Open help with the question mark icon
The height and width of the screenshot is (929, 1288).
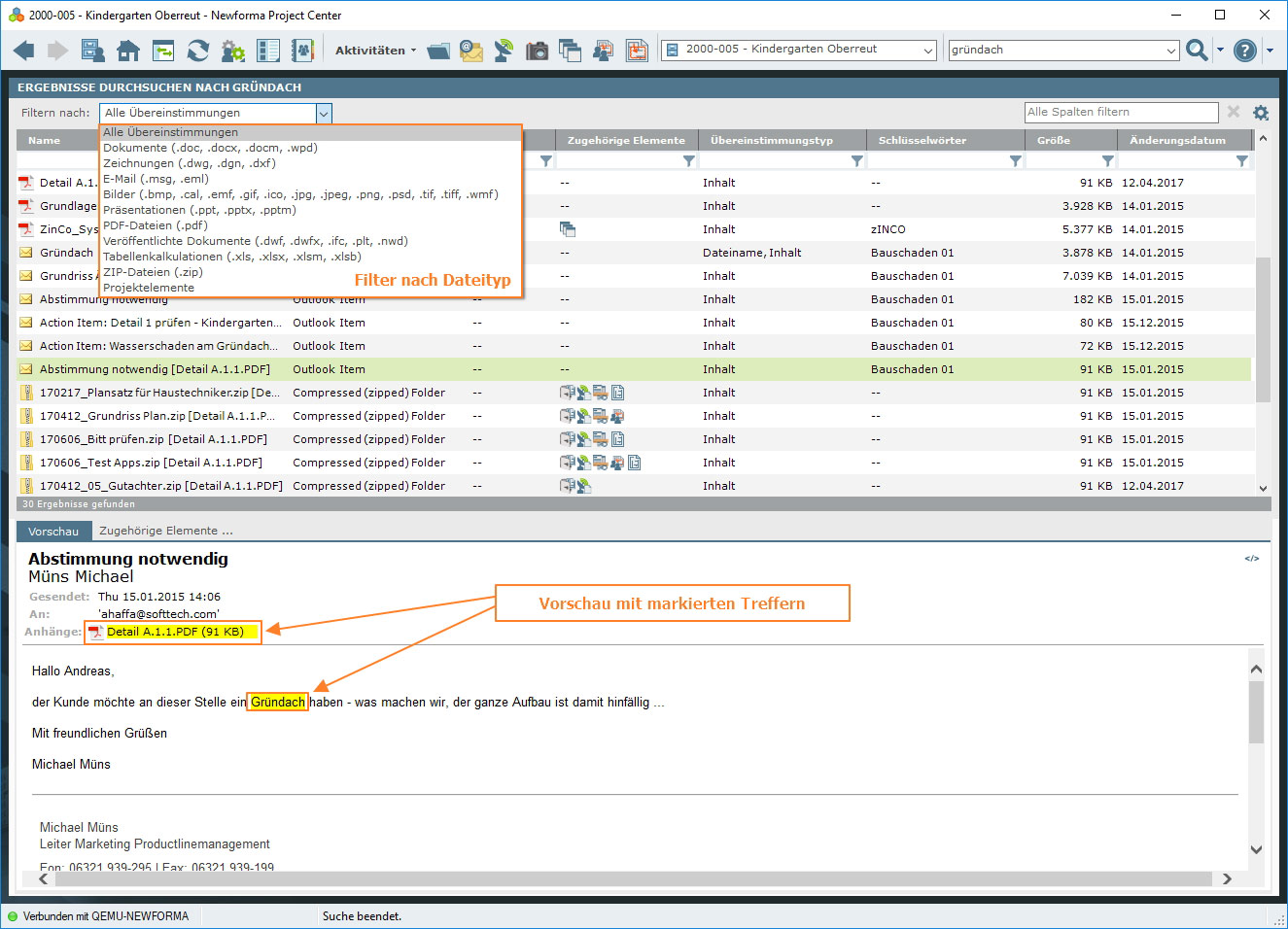click(1245, 51)
